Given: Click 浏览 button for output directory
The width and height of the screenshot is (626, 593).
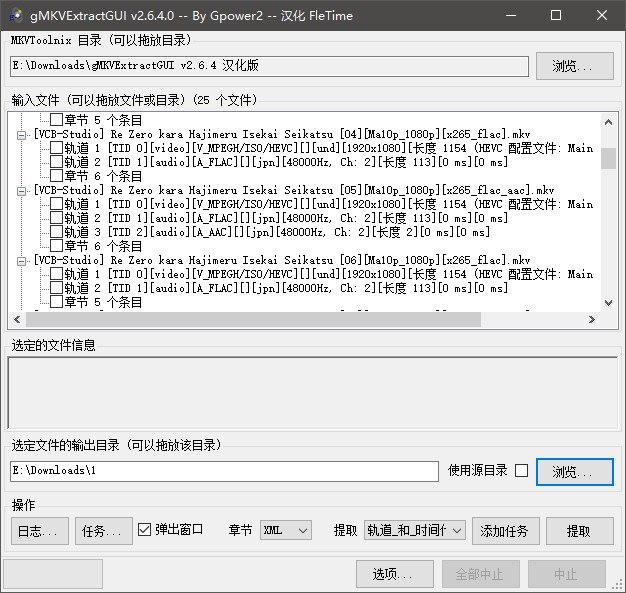Looking at the screenshot, I should point(576,471).
